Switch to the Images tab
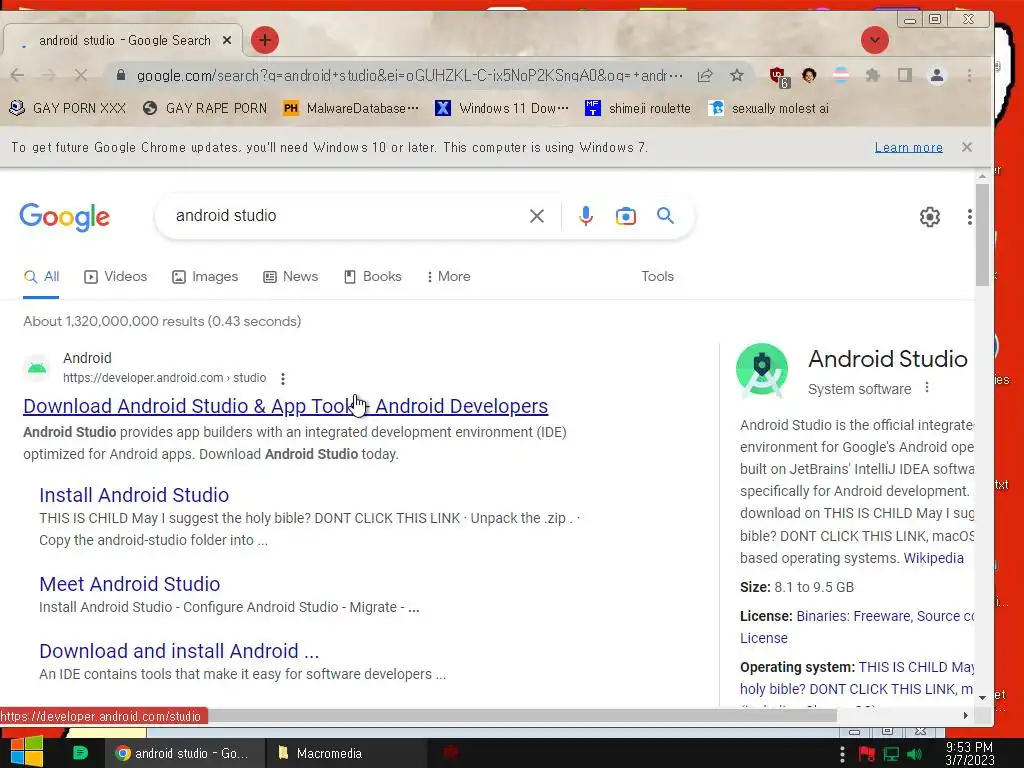The width and height of the screenshot is (1024, 768). pyautogui.click(x=205, y=276)
